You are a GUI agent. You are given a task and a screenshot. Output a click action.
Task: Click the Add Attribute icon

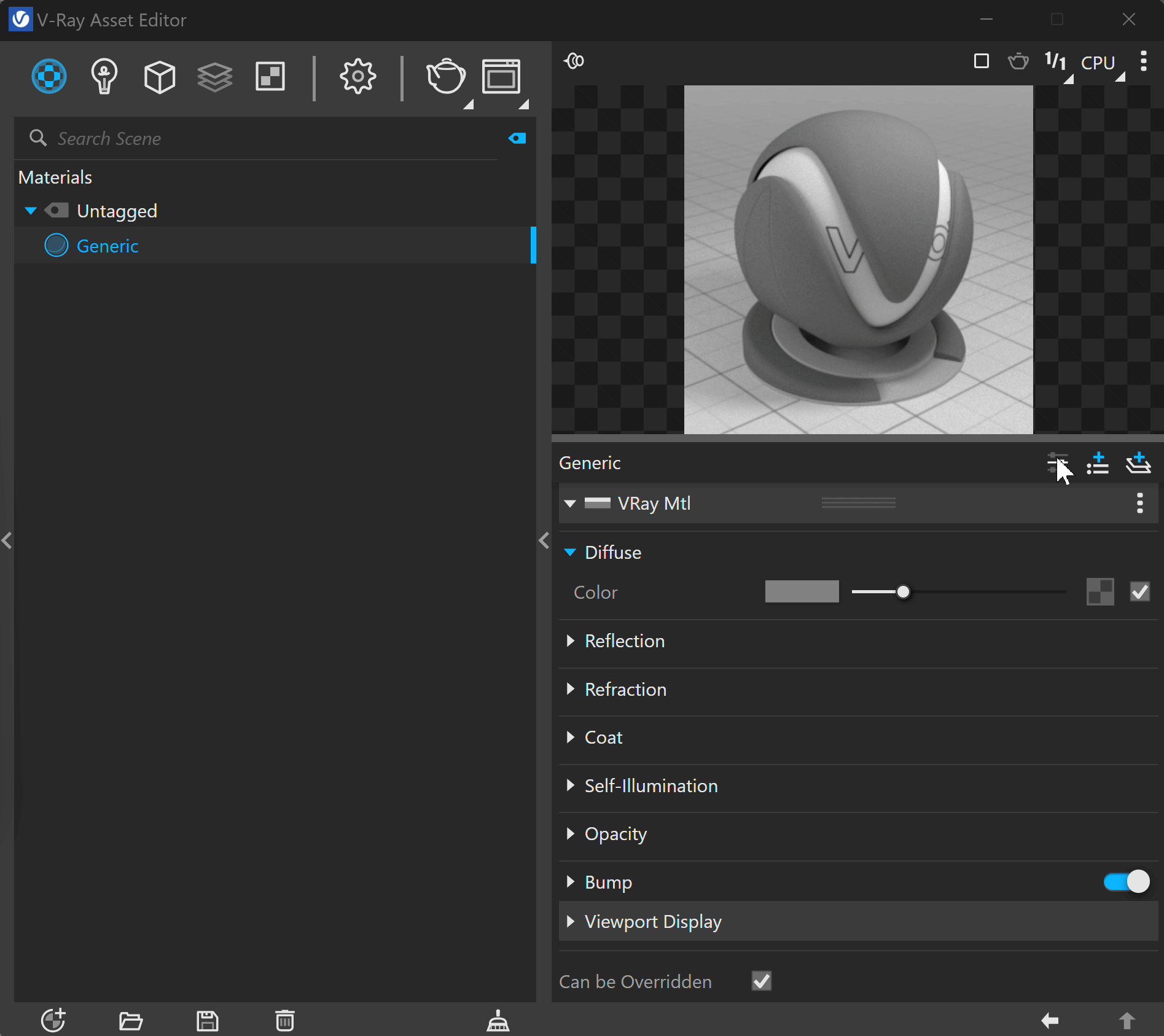(1098, 464)
